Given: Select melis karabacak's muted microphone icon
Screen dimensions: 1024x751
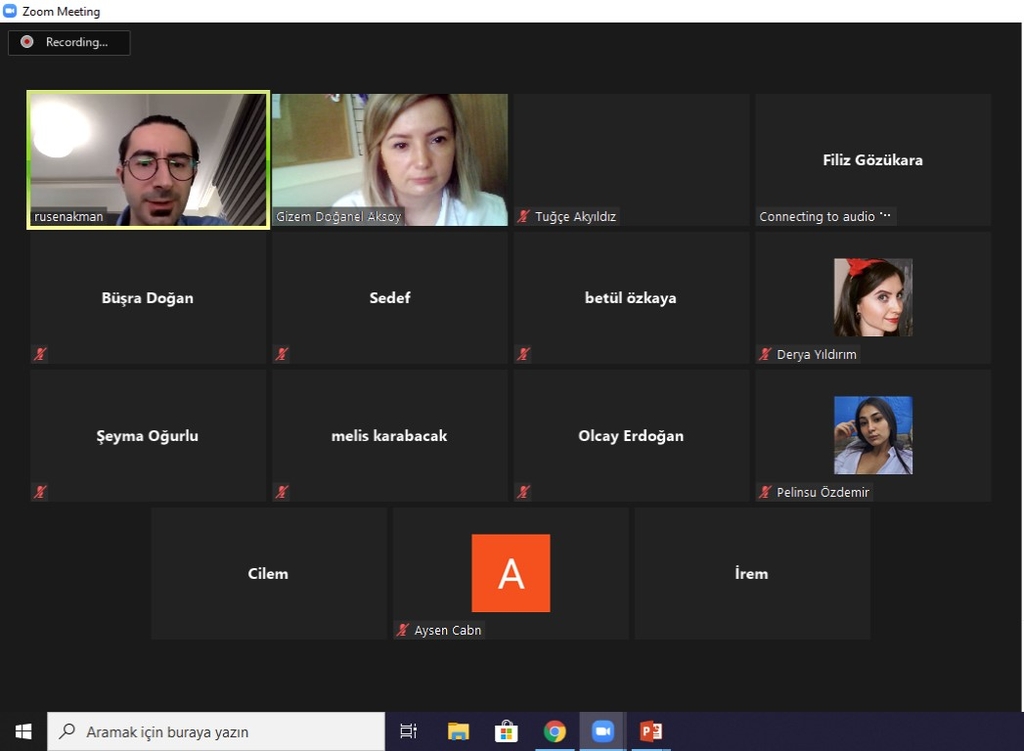Looking at the screenshot, I should [x=282, y=492].
